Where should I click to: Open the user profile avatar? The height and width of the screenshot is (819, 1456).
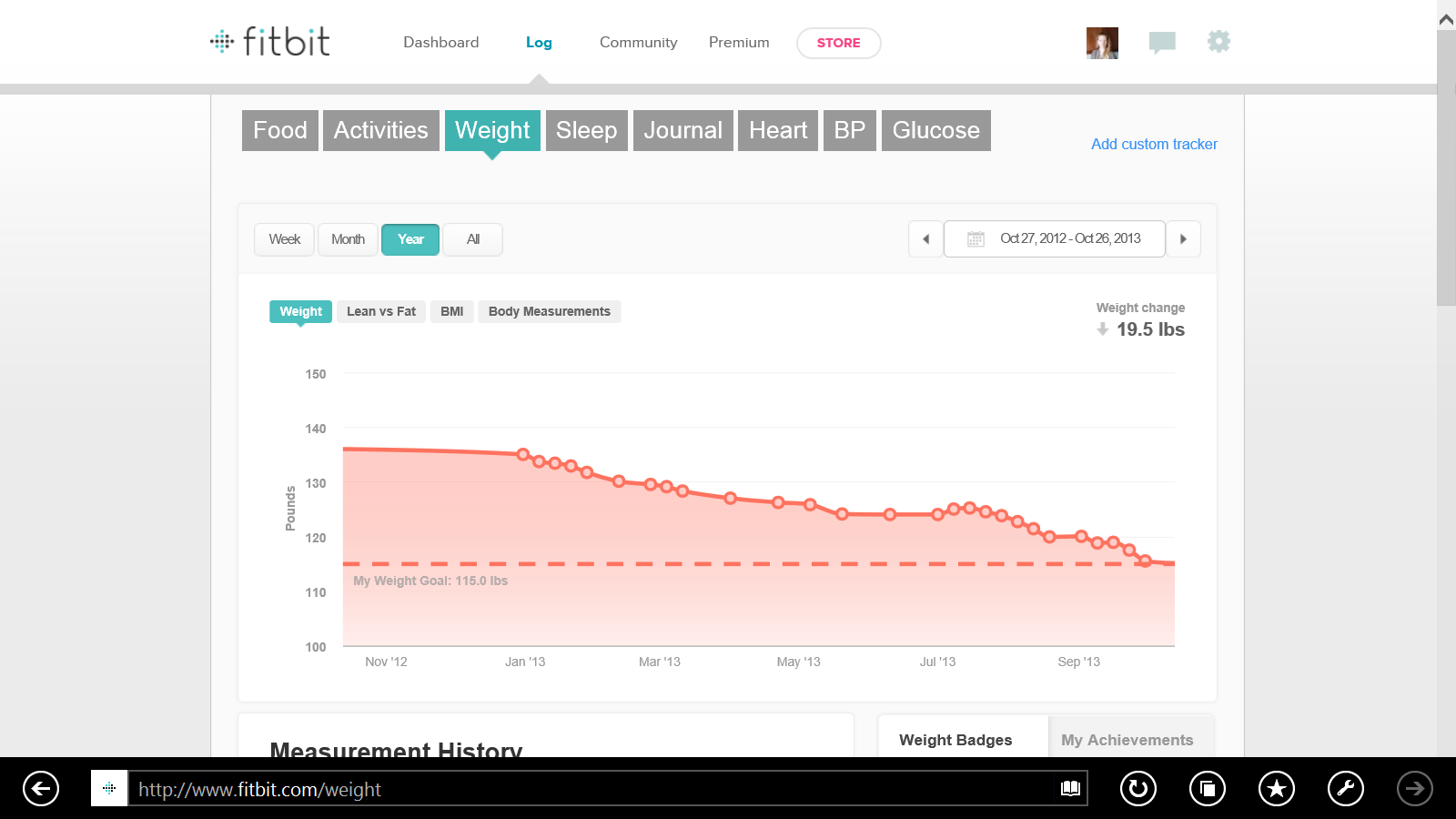coord(1102,43)
